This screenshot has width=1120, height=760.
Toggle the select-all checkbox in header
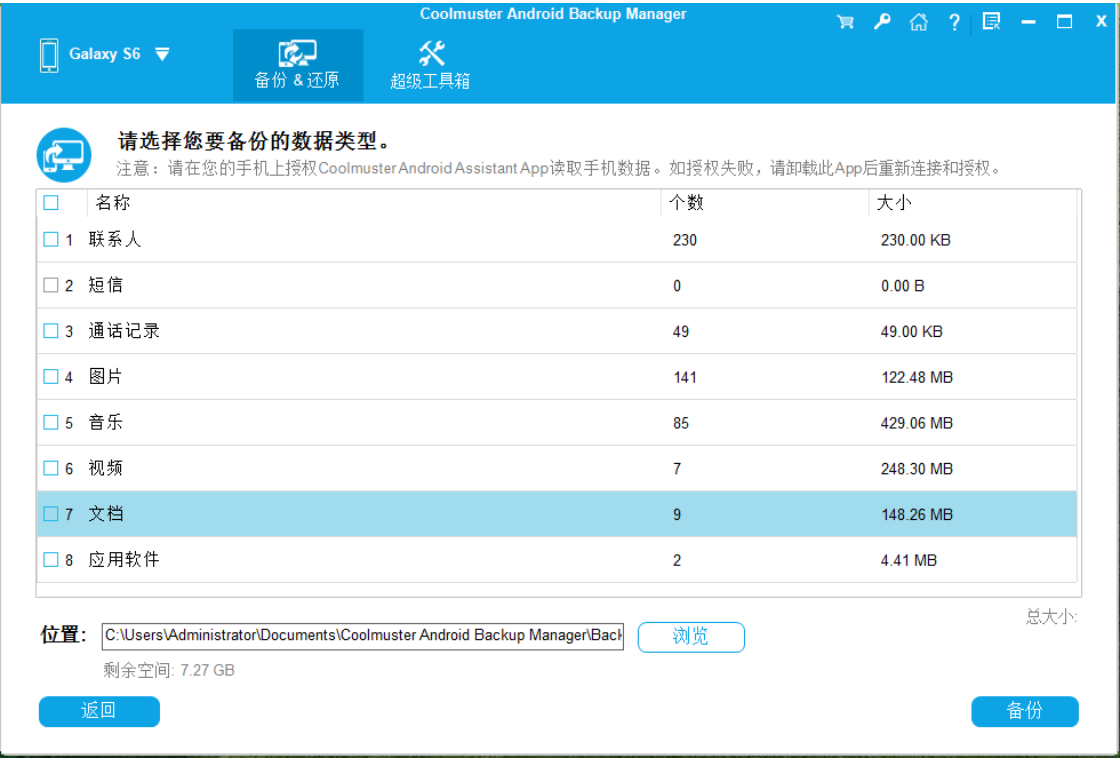(x=51, y=203)
